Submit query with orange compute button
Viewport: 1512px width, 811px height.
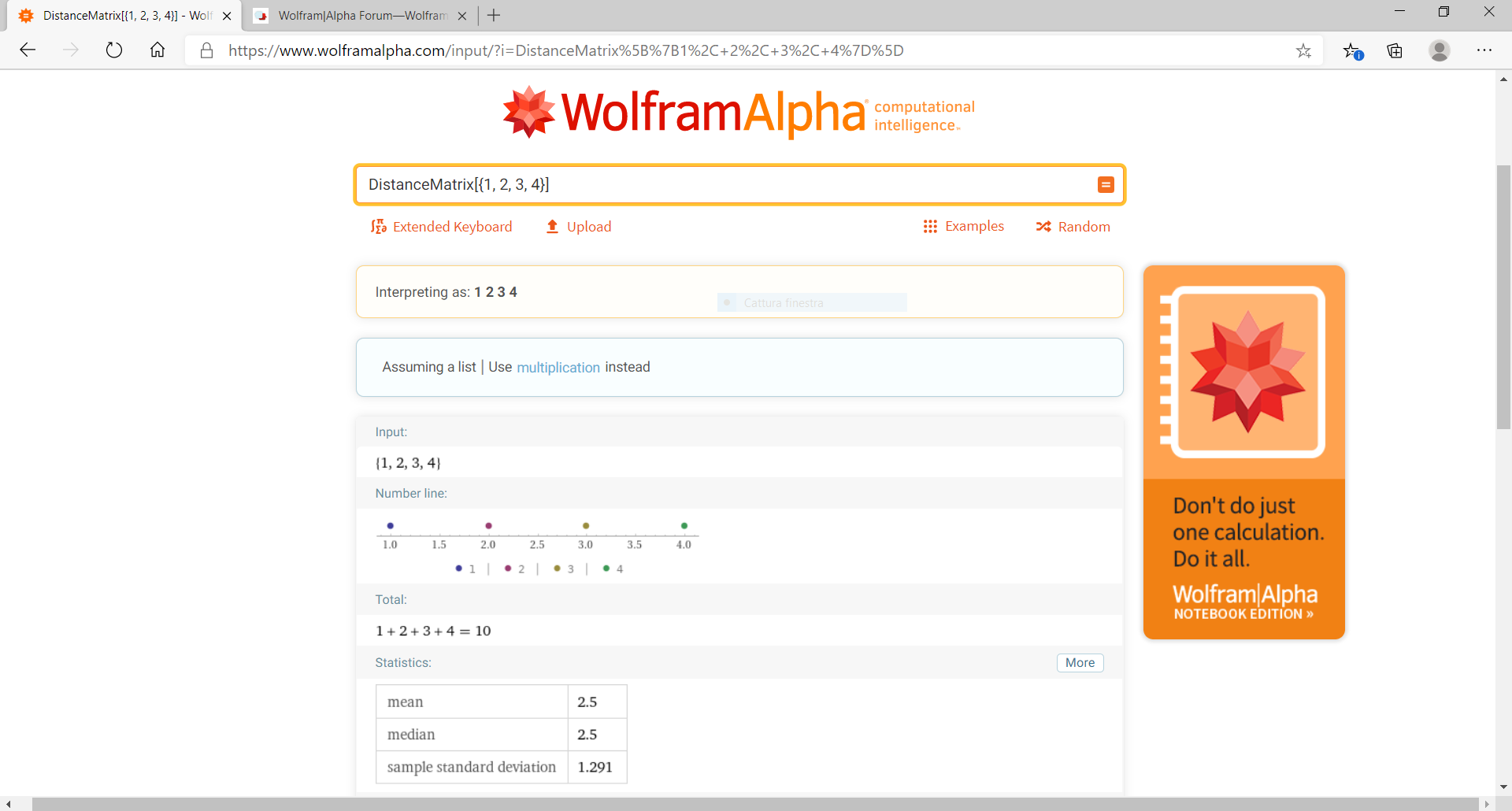pos(1106,184)
